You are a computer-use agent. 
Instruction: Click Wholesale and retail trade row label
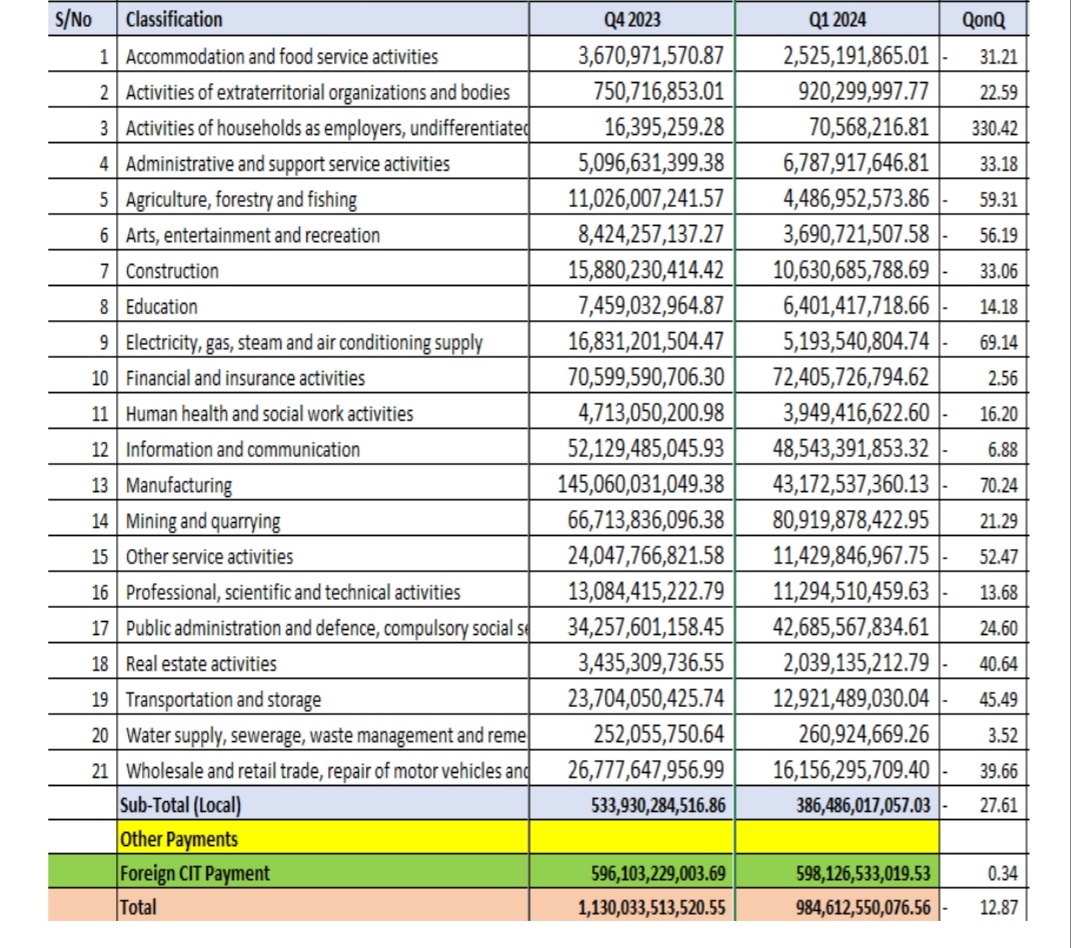[326, 770]
